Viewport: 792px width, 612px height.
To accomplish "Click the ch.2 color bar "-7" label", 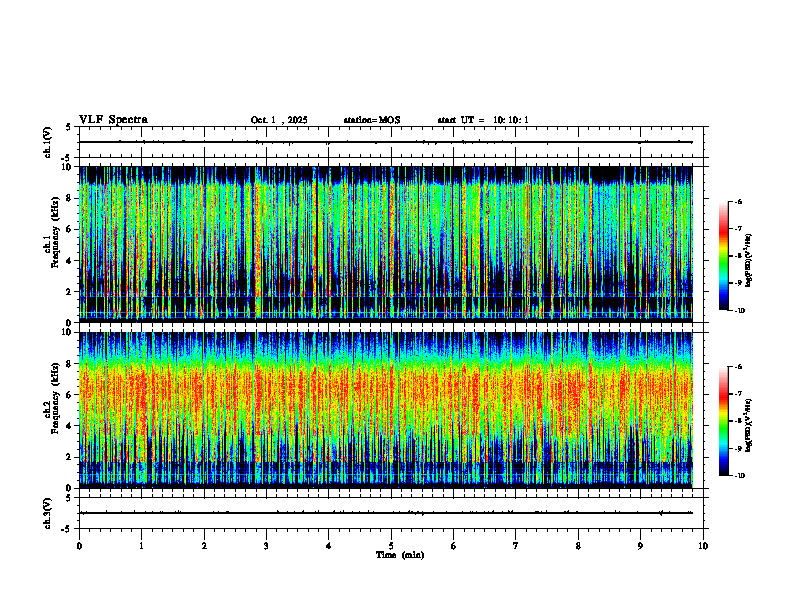I will [x=737, y=394].
